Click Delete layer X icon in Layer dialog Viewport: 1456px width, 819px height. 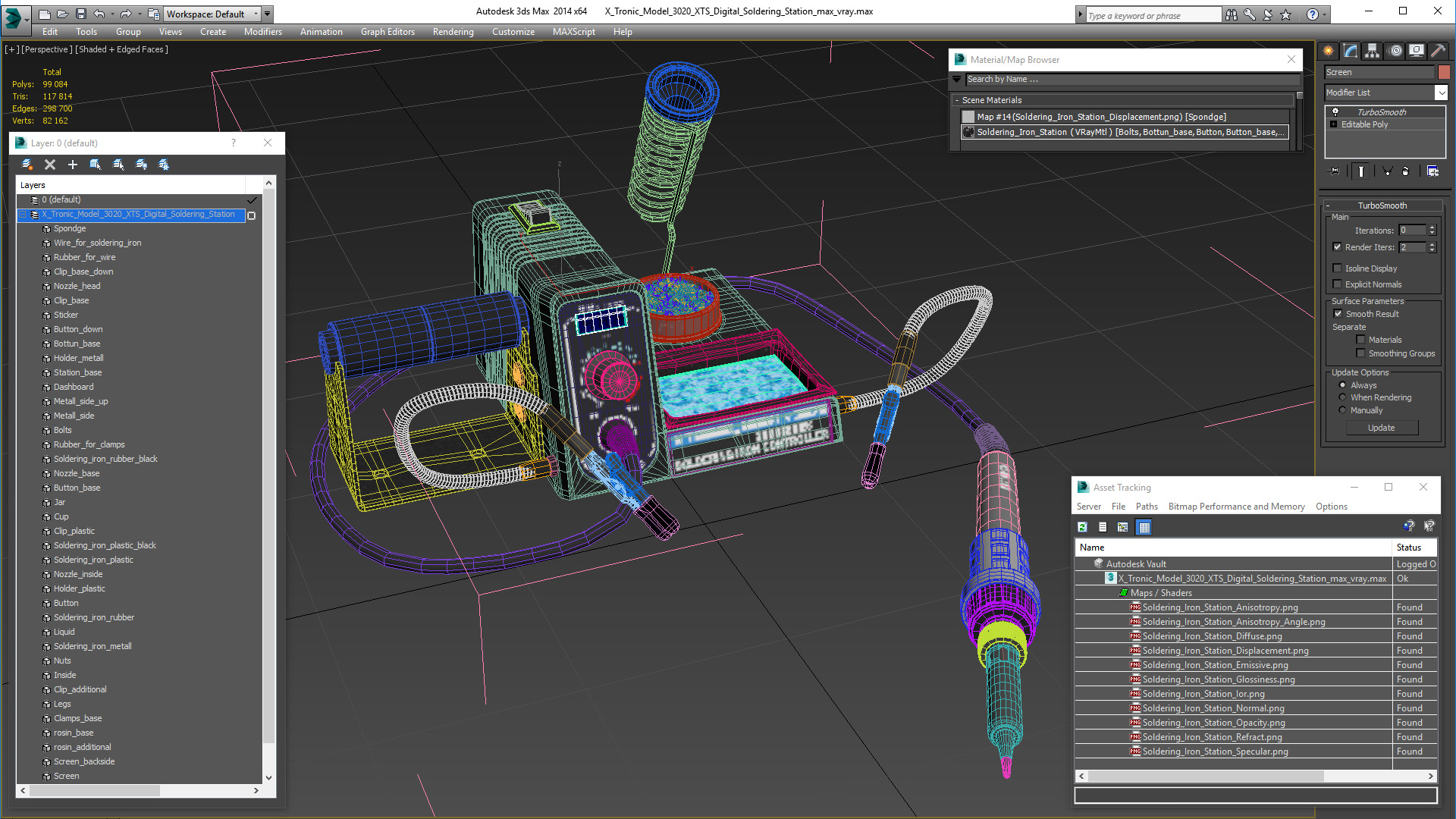point(50,165)
